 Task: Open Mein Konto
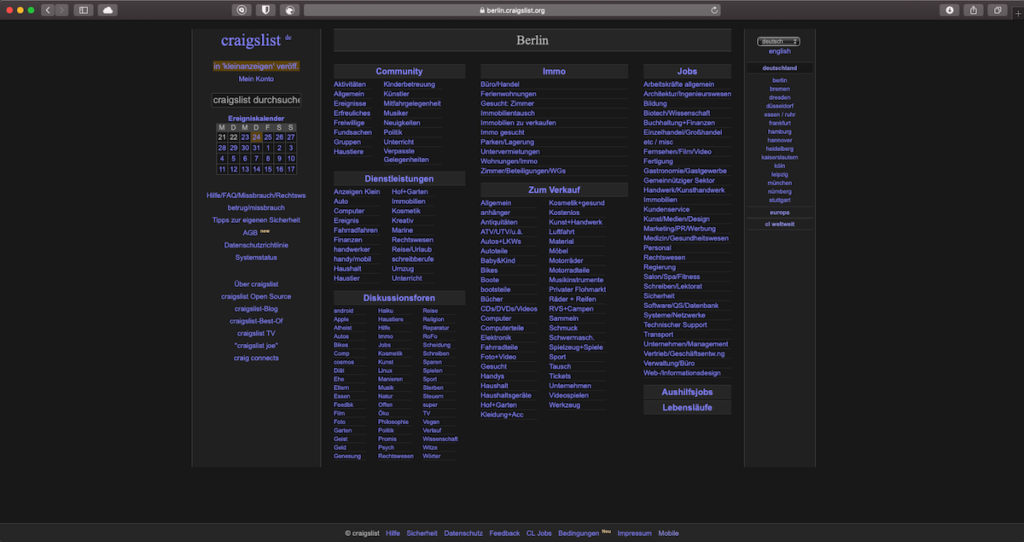click(x=256, y=79)
